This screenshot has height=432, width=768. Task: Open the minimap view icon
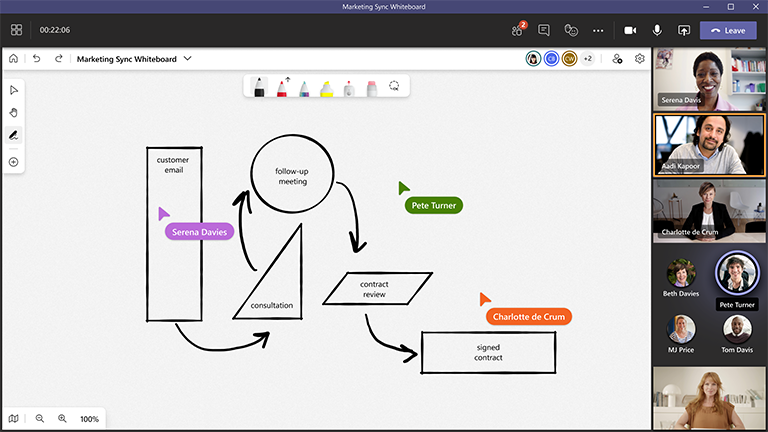tap(13, 419)
